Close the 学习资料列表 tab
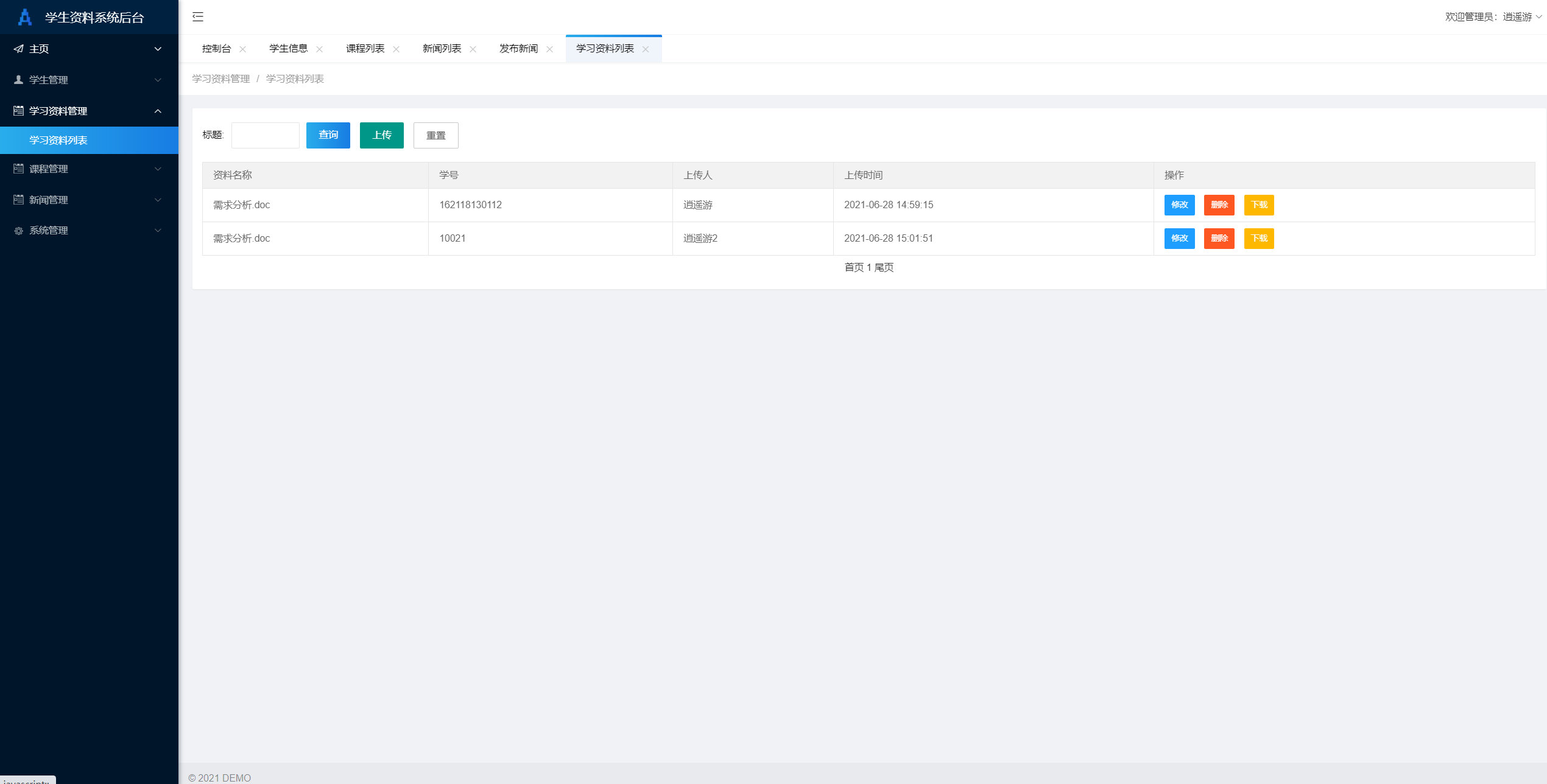The image size is (1547, 784). point(646,49)
